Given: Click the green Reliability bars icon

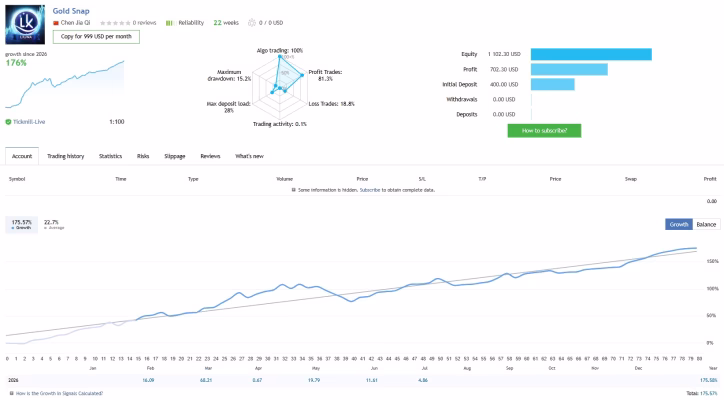Looking at the screenshot, I should click(x=169, y=23).
